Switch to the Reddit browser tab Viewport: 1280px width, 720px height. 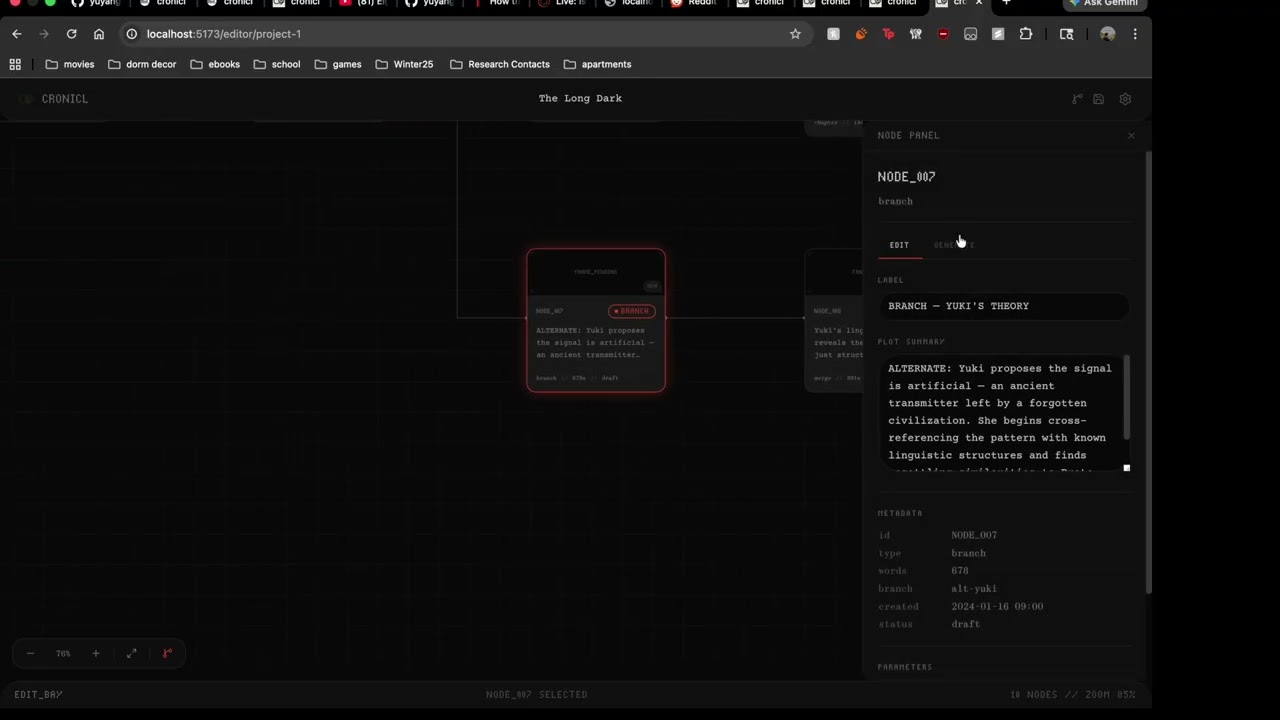pyautogui.click(x=692, y=3)
